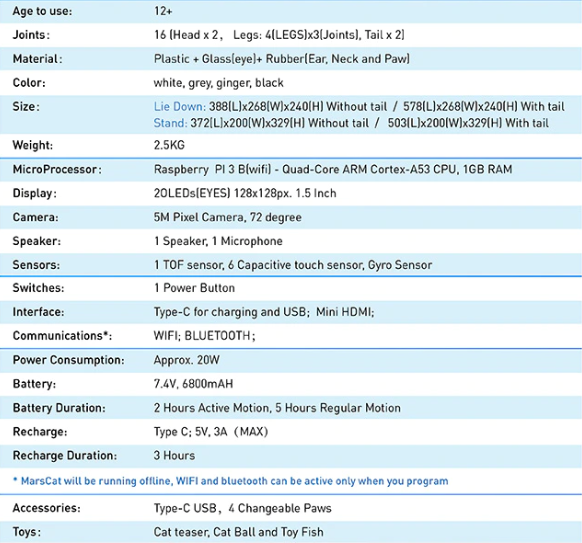Select 'Type-C for charging and USB' text
This screenshot has width=582, height=543.
point(229,312)
